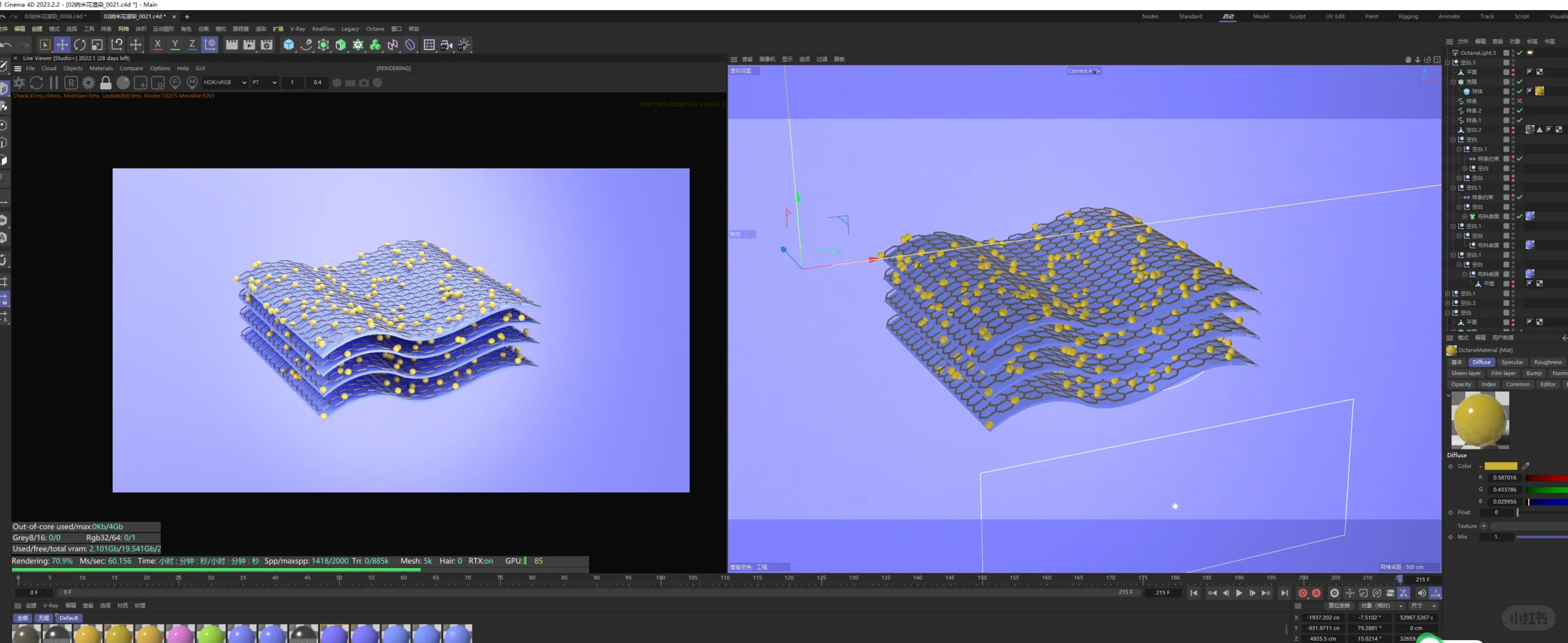Click the Sculpt layout button
This screenshot has width=1568, height=643.
1296,17
